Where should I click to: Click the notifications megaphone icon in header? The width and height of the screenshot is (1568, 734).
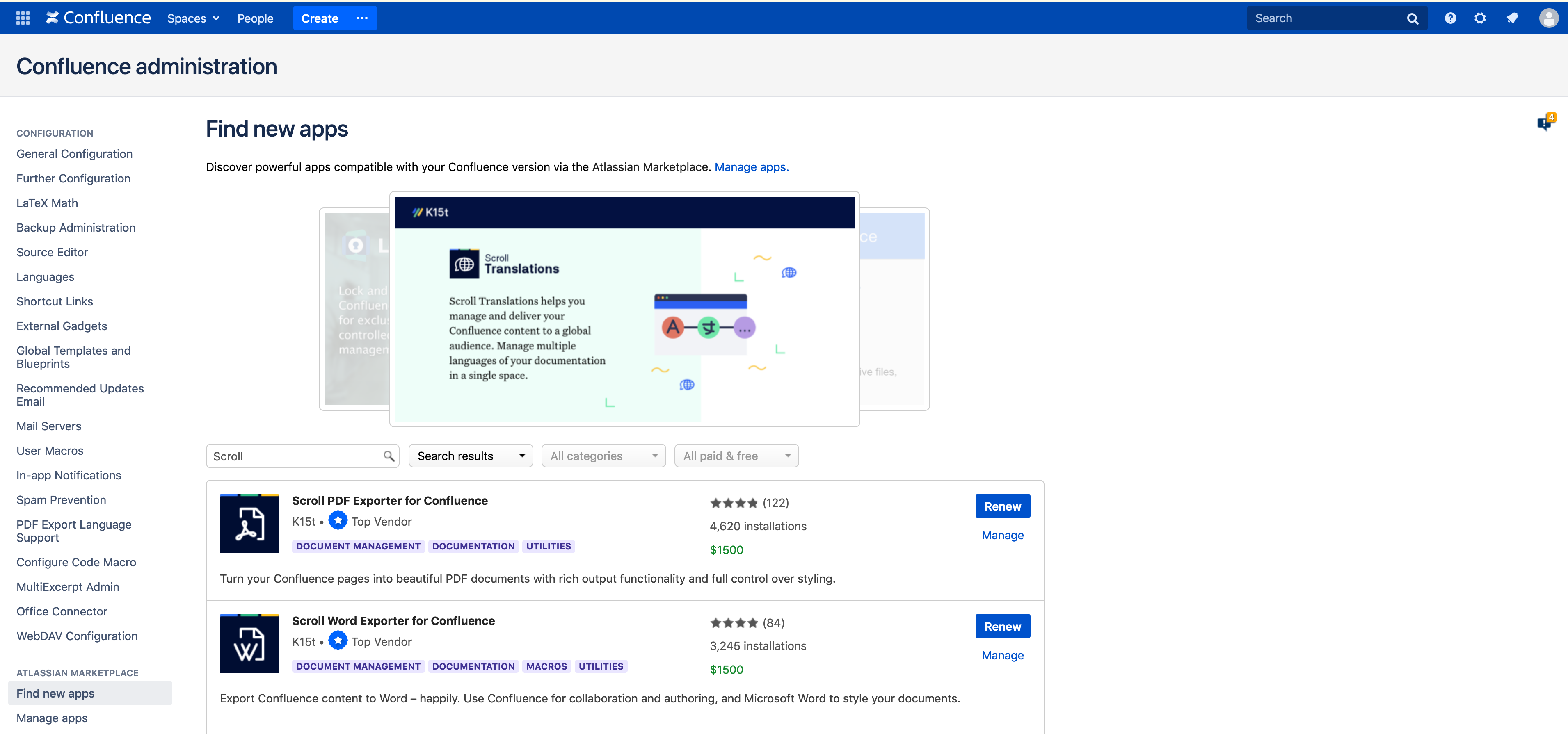tap(1512, 18)
